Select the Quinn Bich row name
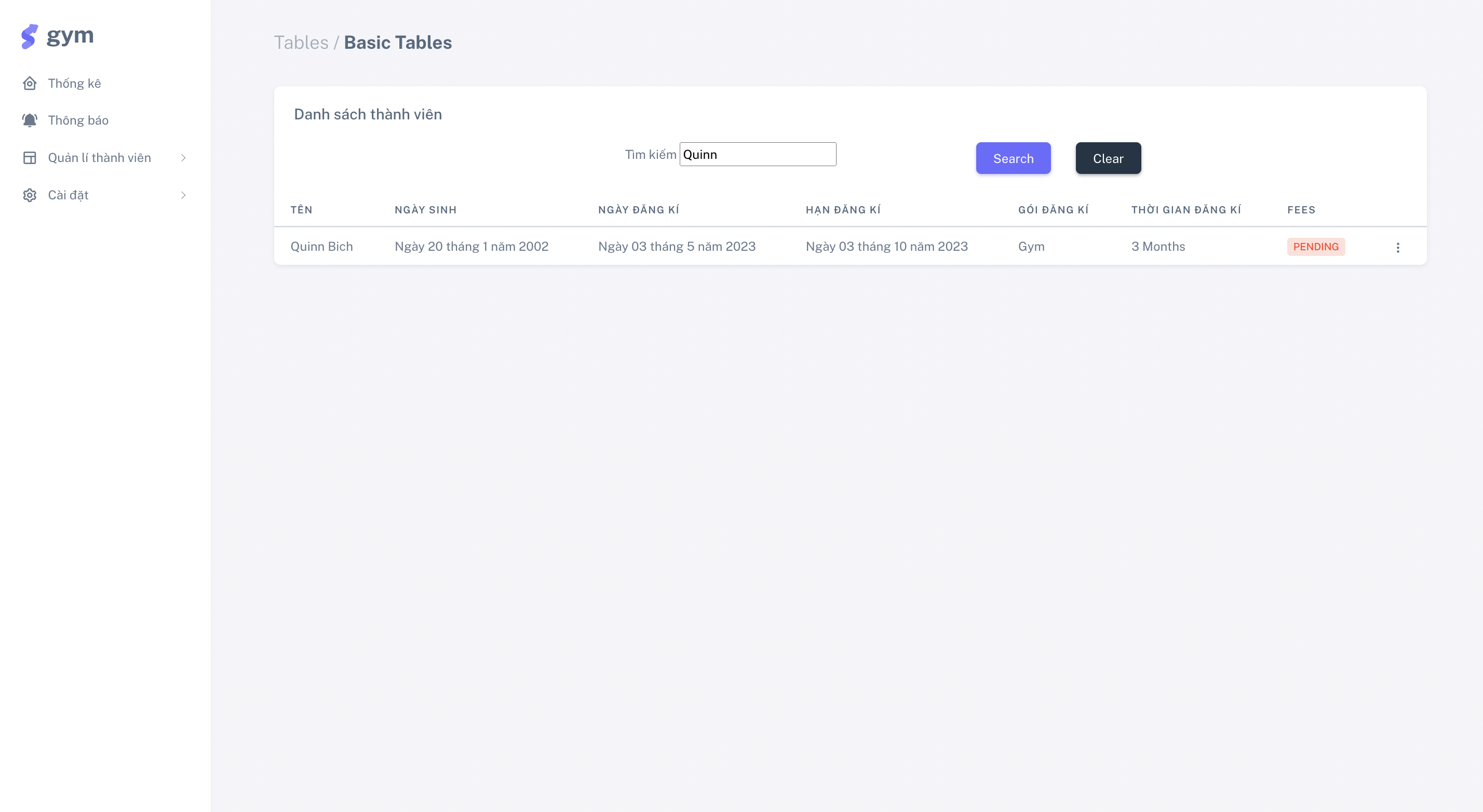Screen dimensions: 1483x812 322,246
